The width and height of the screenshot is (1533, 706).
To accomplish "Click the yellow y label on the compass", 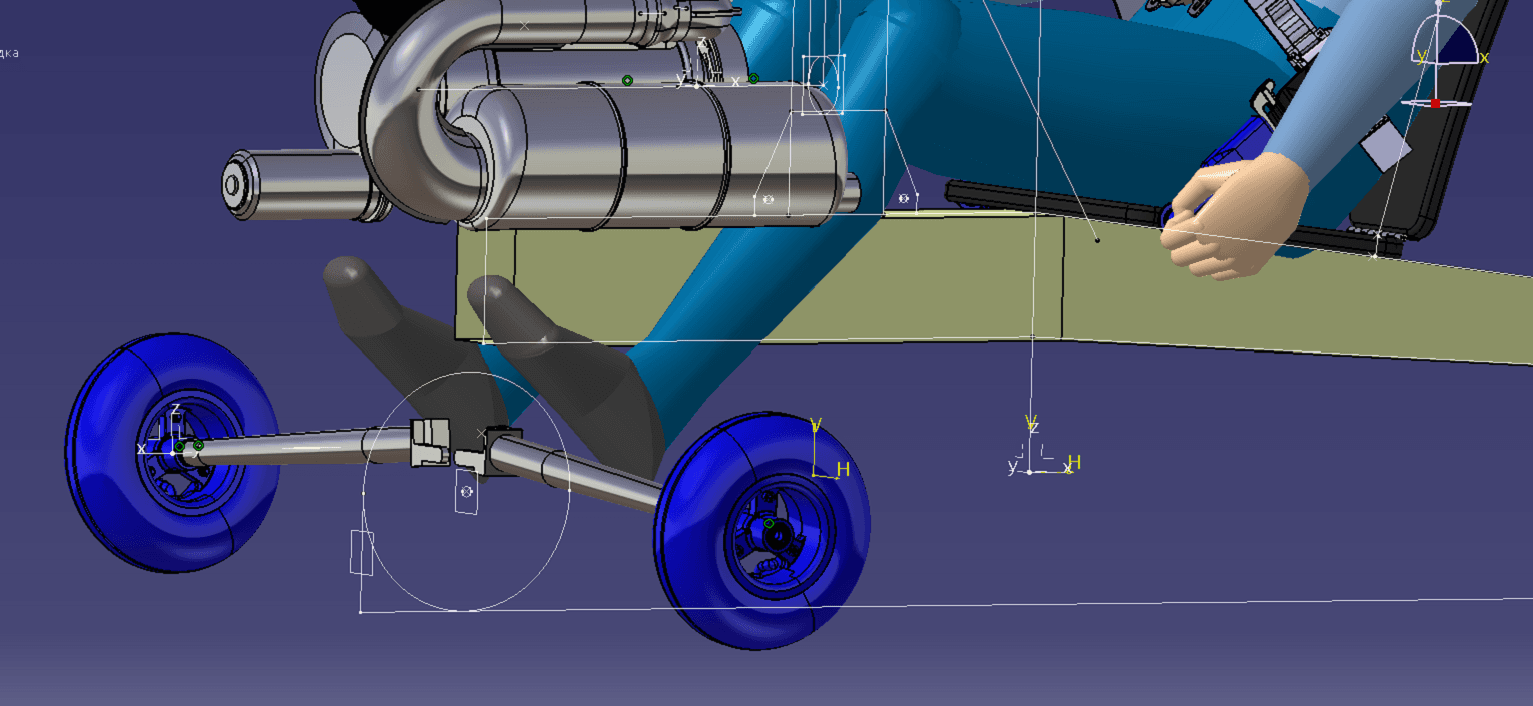I will tap(1421, 57).
